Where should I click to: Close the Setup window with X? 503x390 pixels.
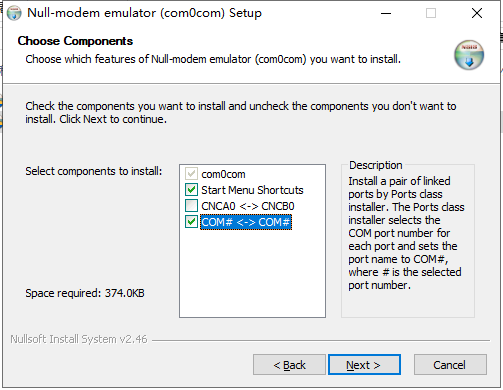pyautogui.click(x=477, y=13)
